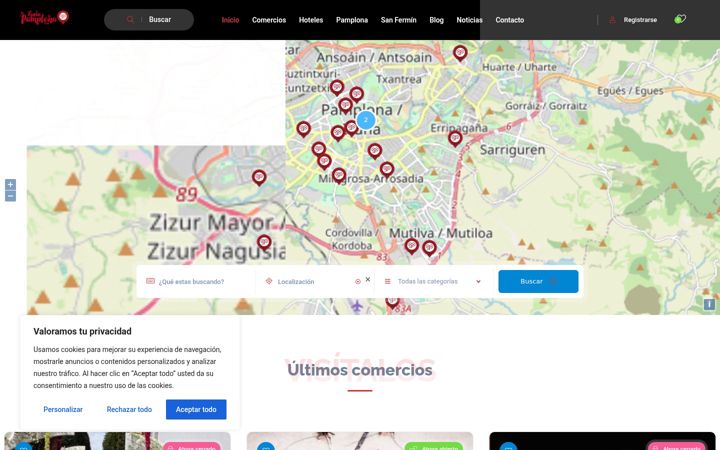Click Rechazar todo cookies button
The width and height of the screenshot is (720, 450).
129,409
